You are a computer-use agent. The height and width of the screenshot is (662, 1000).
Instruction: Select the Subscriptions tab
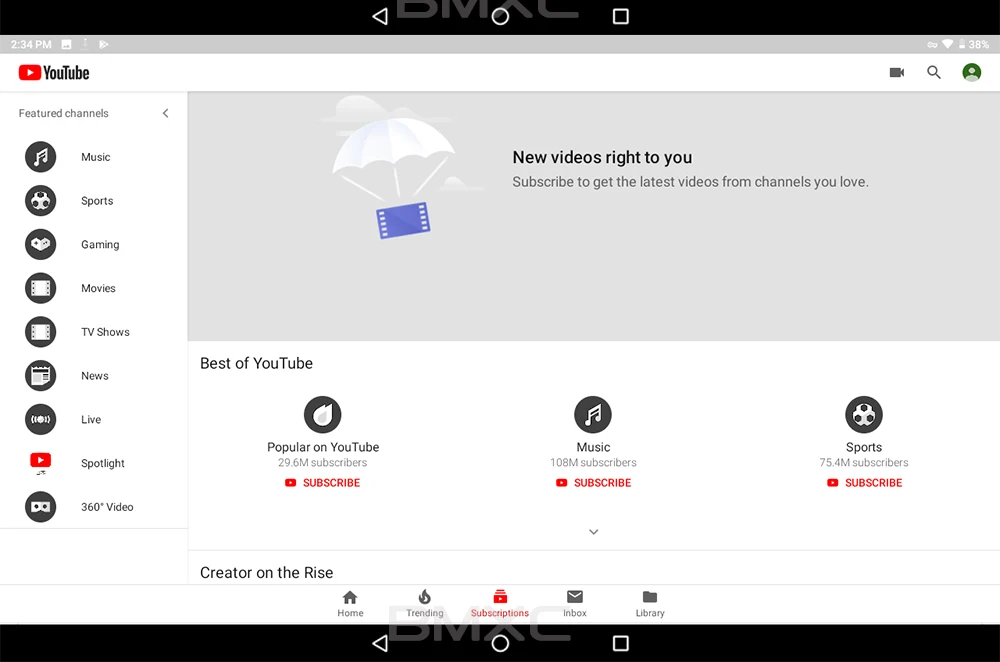(x=500, y=604)
